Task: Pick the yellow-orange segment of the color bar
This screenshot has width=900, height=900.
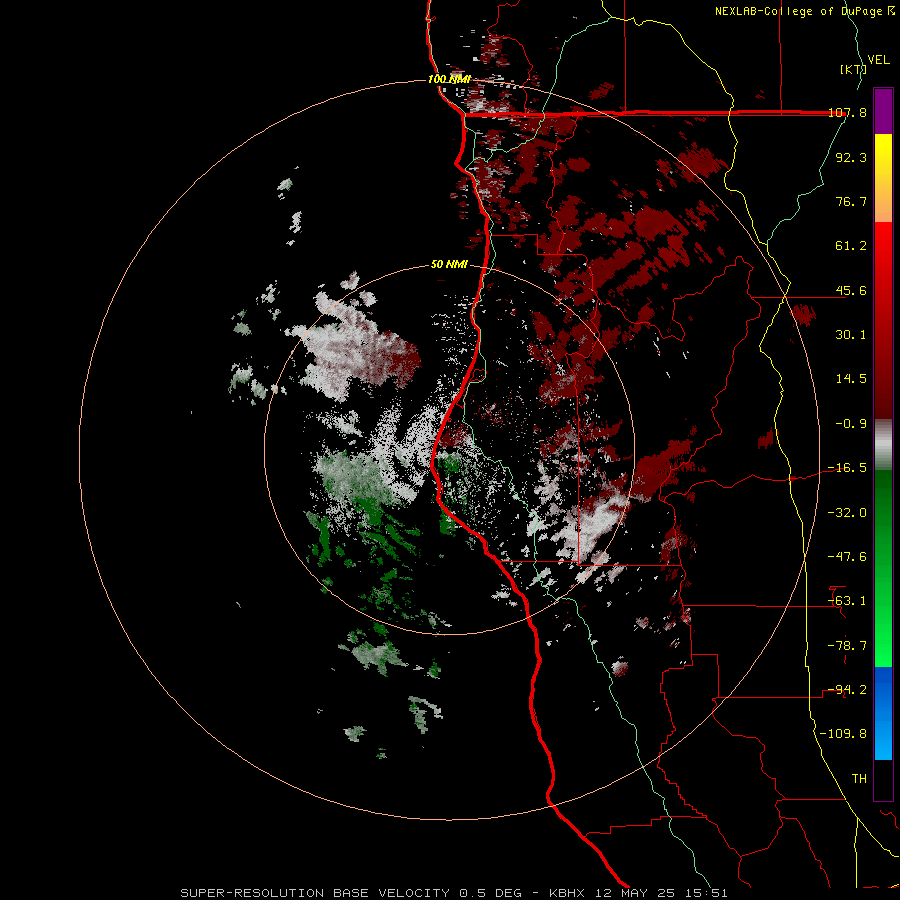Action: click(x=883, y=178)
